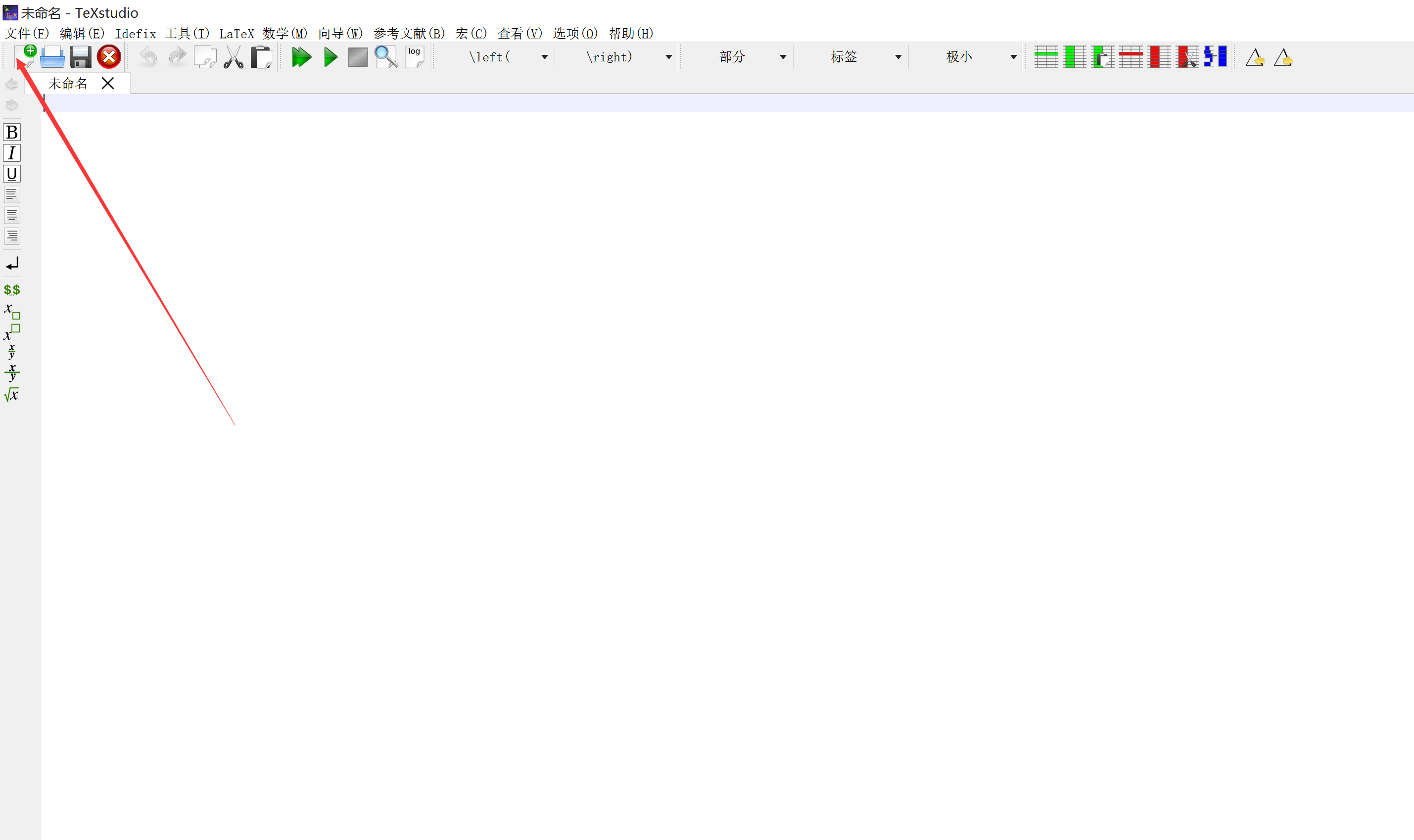The height and width of the screenshot is (840, 1414).
Task: Save the document with the floppy disk icon
Action: pyautogui.click(x=80, y=57)
